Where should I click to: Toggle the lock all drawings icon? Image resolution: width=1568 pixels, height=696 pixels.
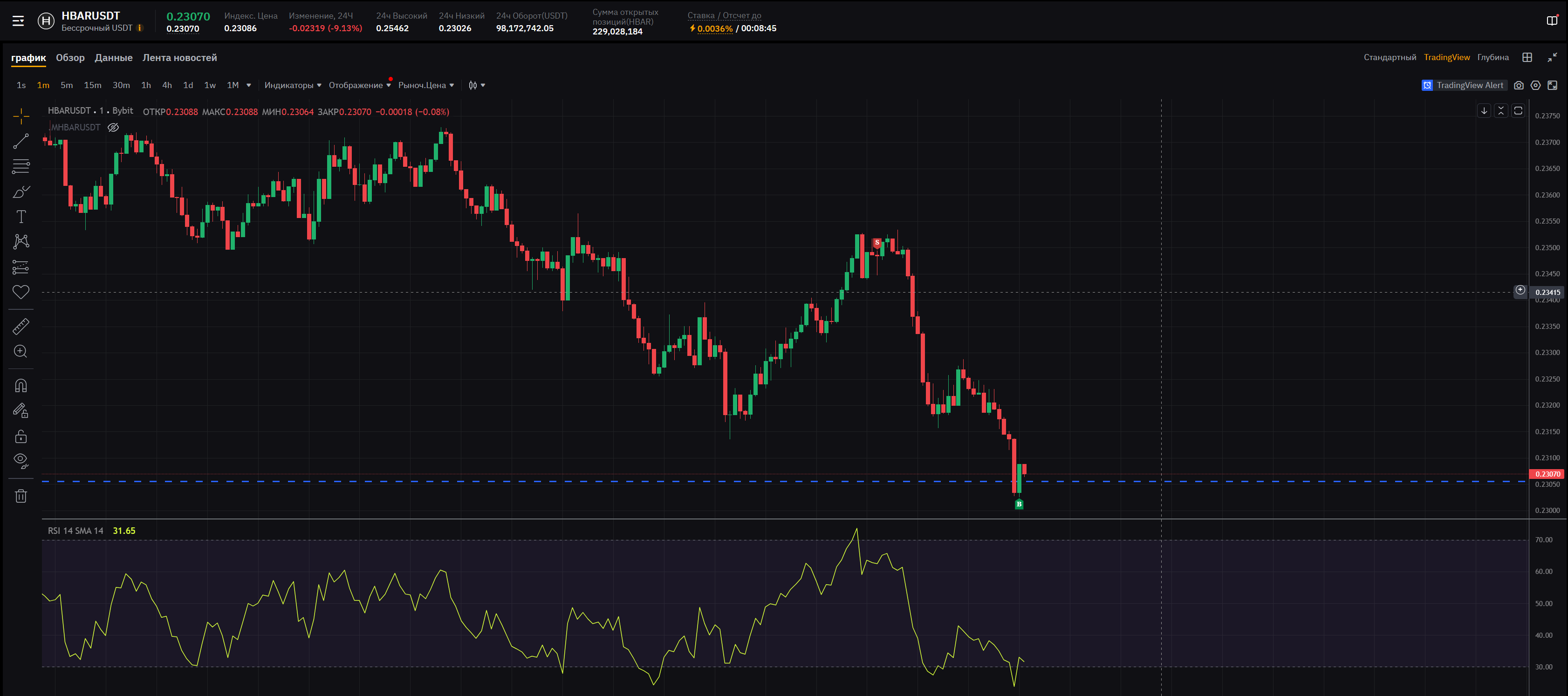tap(21, 436)
